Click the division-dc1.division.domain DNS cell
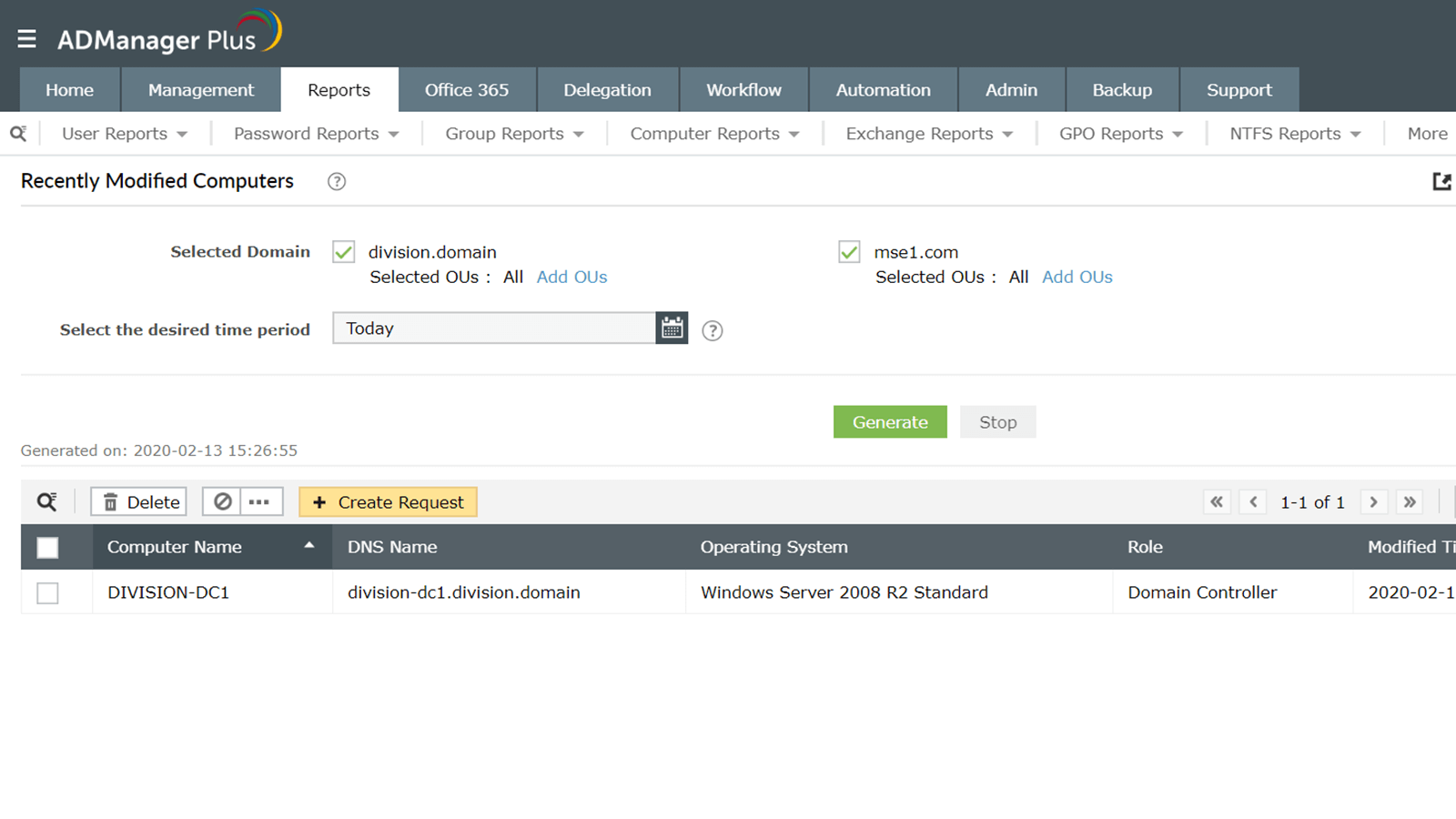The height and width of the screenshot is (819, 1456). coord(464,592)
